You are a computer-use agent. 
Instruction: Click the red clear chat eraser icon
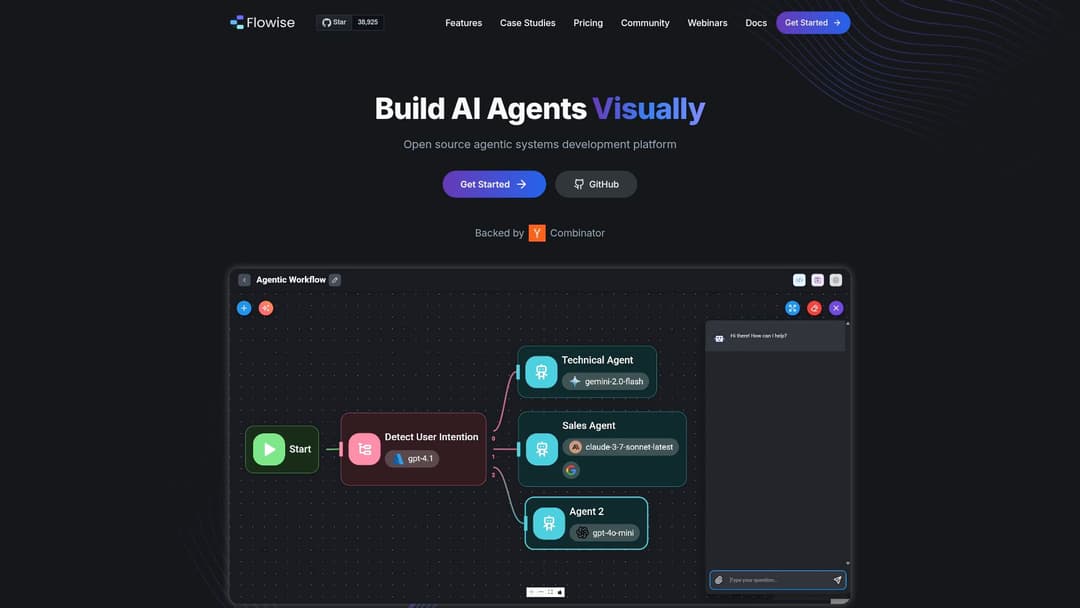click(x=814, y=308)
